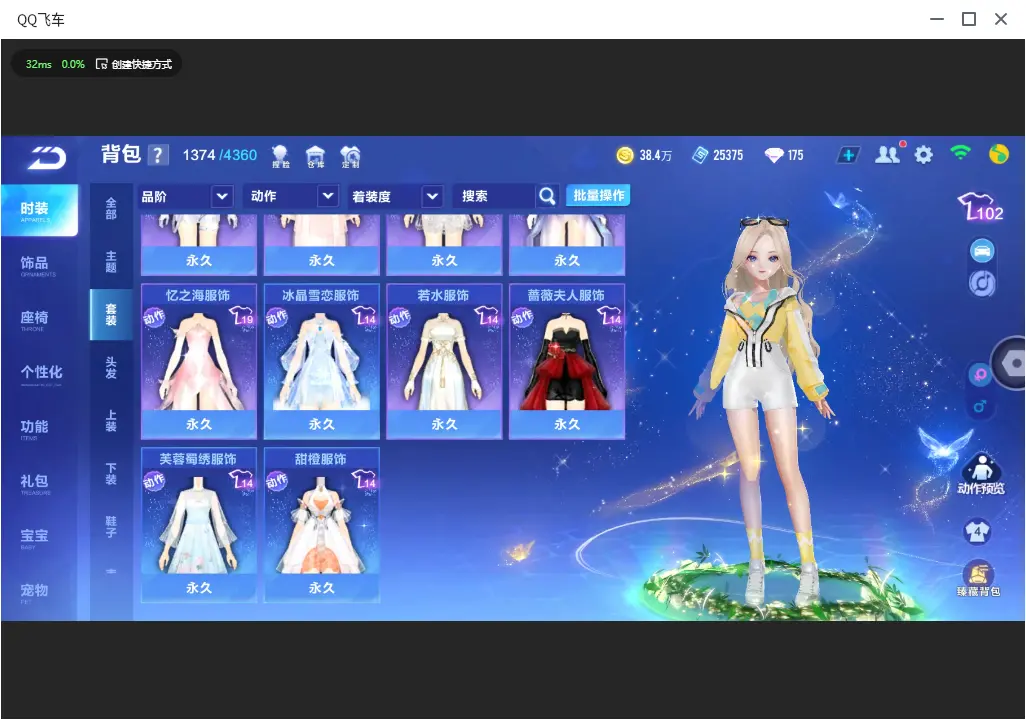Expand the 着装度 dropdown
Image resolution: width=1026 pixels, height=720 pixels.
click(395, 196)
